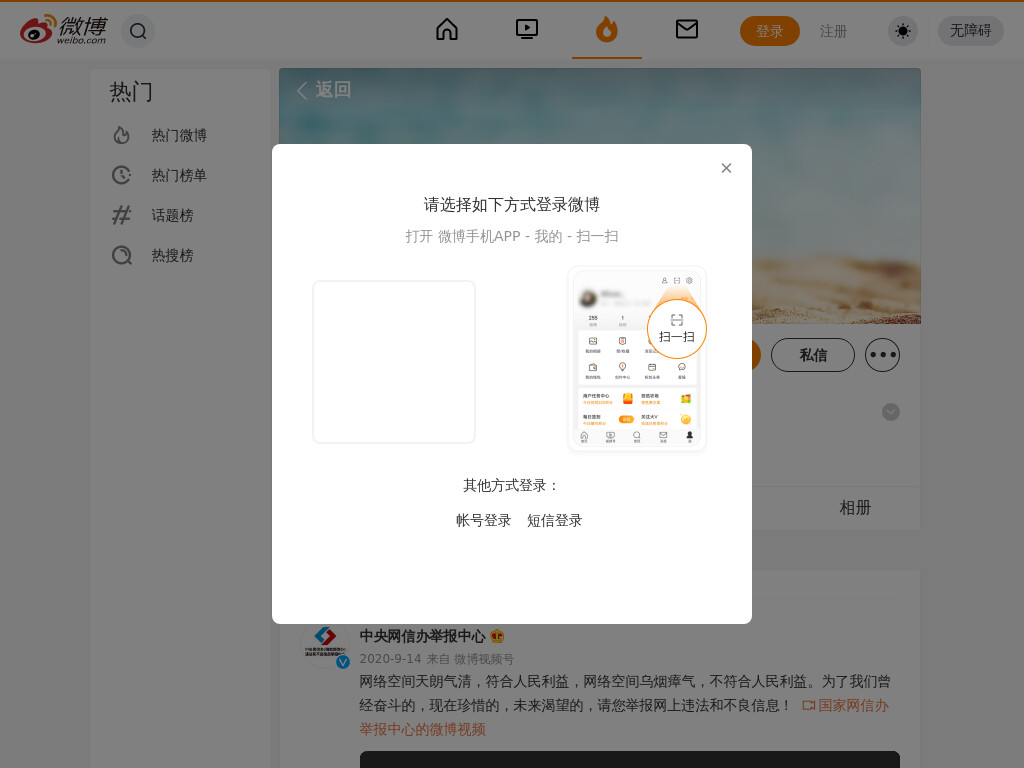Click the post author avatar
Screen dimensions: 1024x768
tap(325, 643)
